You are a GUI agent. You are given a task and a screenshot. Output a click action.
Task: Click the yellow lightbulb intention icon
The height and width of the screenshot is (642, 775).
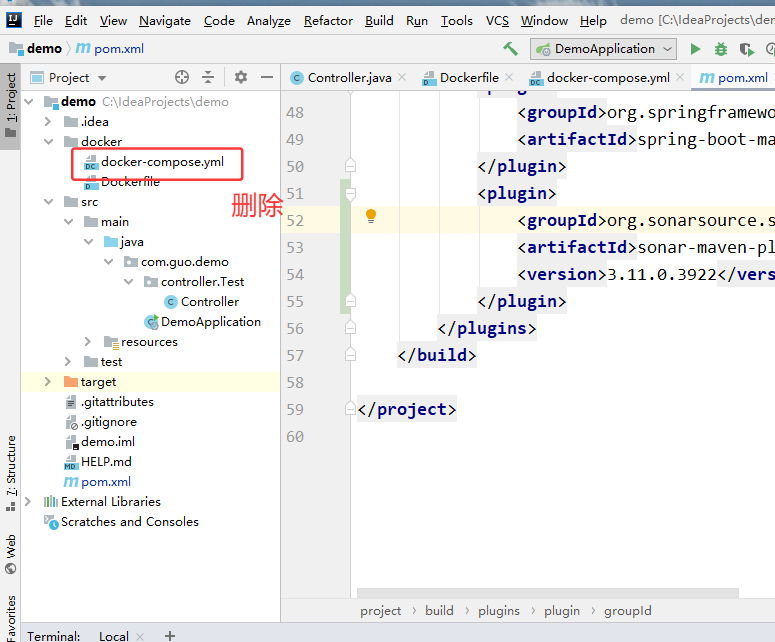(x=371, y=216)
